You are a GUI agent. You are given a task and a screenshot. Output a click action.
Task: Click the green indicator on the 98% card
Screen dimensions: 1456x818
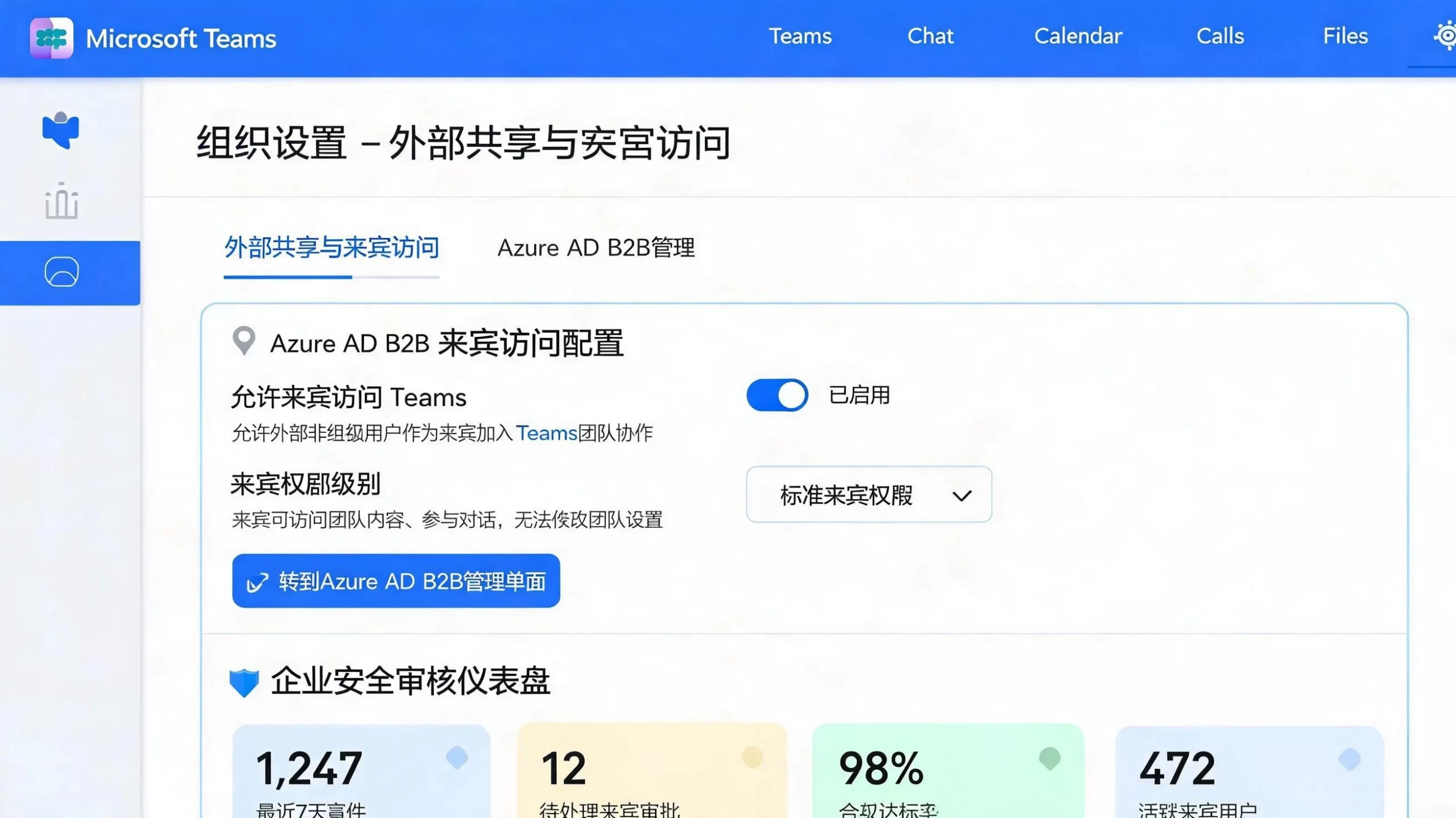pyautogui.click(x=1049, y=758)
